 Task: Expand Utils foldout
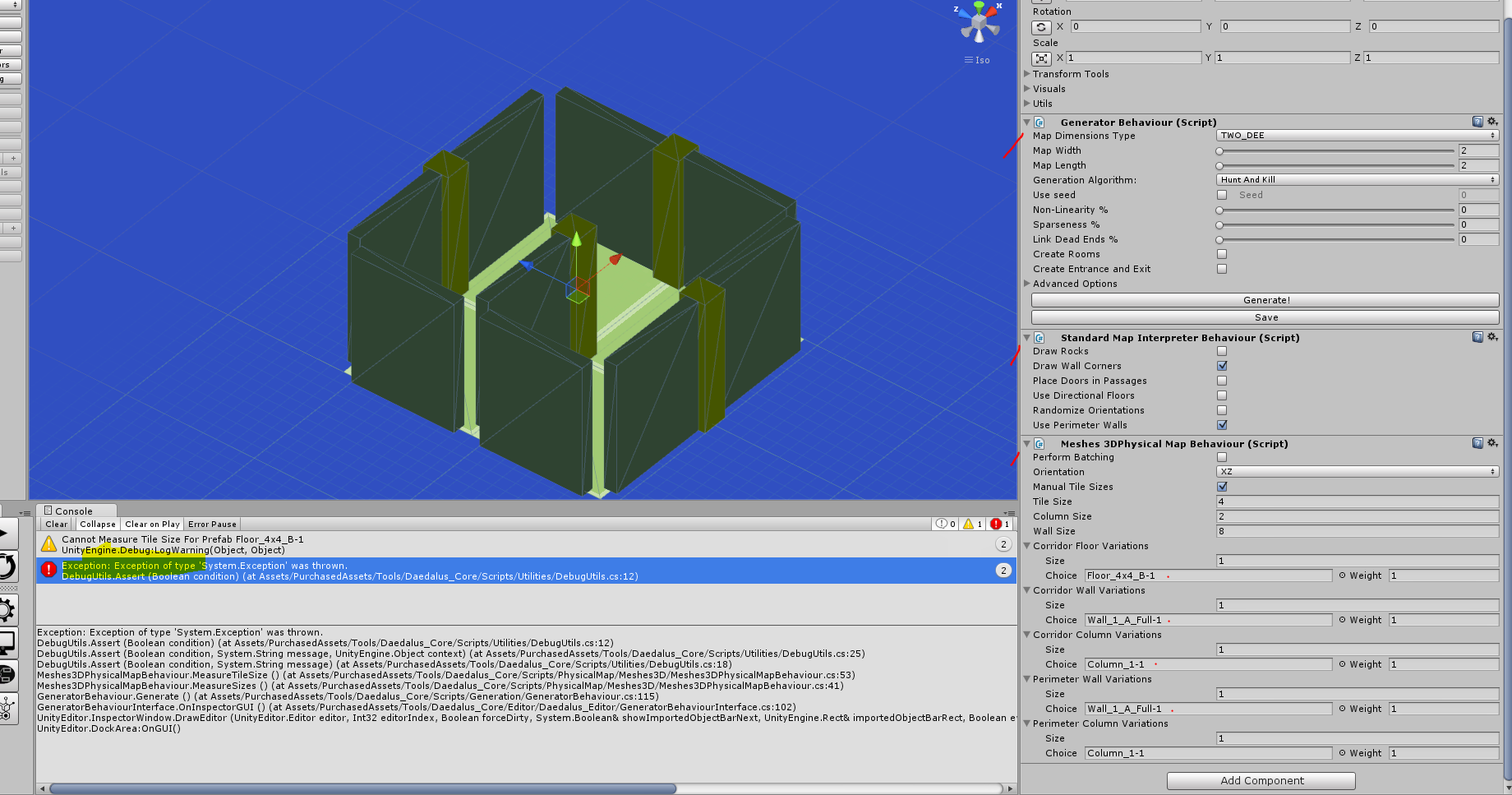click(x=1027, y=104)
